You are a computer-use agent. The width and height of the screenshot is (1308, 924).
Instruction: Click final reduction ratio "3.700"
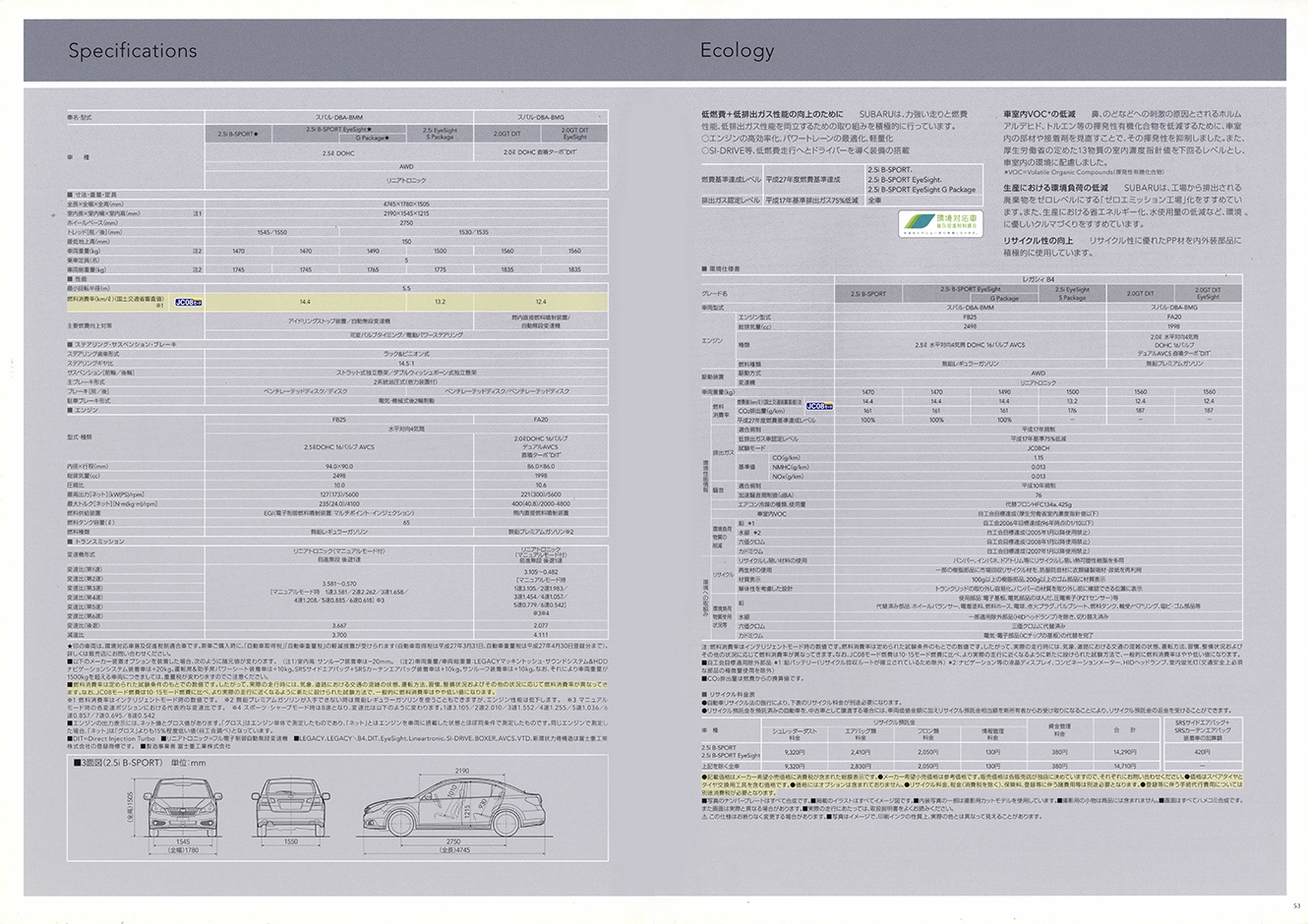click(x=339, y=635)
